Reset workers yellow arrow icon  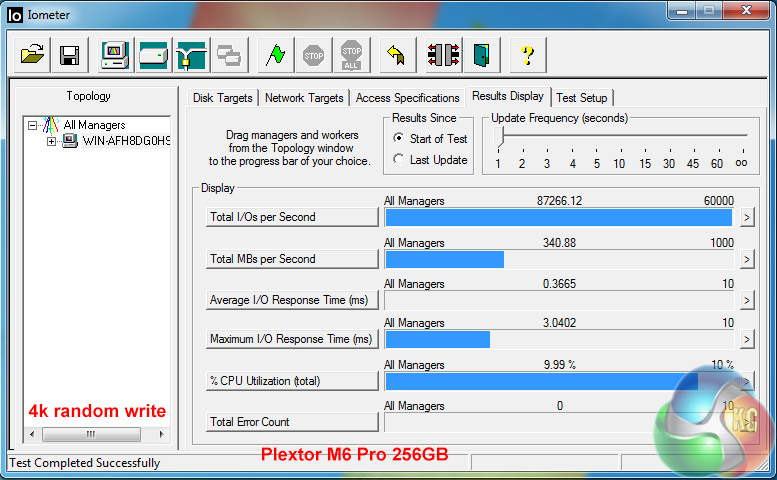(x=397, y=55)
